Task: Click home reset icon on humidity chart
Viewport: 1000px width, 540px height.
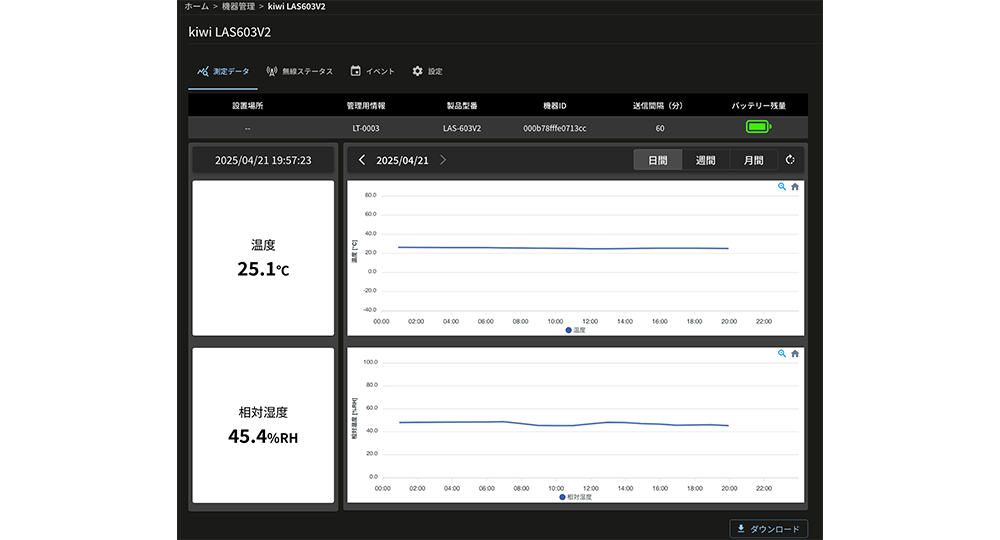Action: pyautogui.click(x=795, y=353)
